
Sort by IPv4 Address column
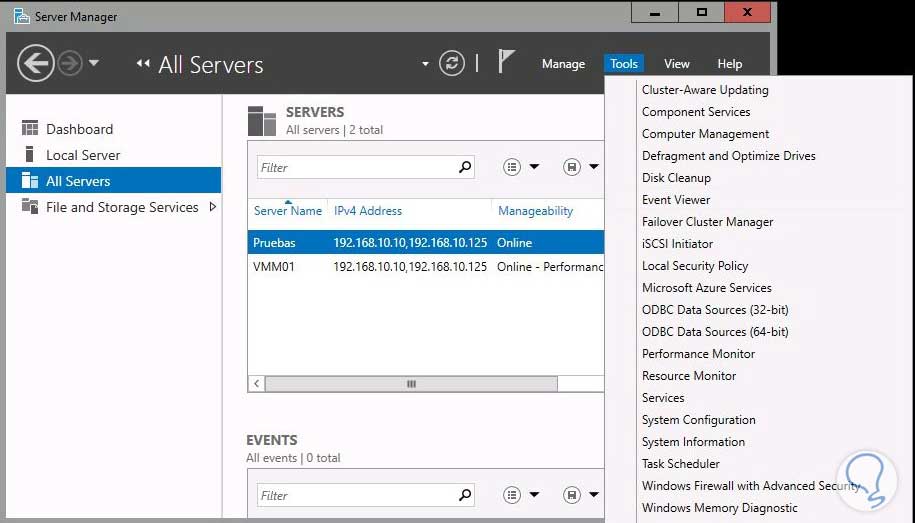point(368,211)
